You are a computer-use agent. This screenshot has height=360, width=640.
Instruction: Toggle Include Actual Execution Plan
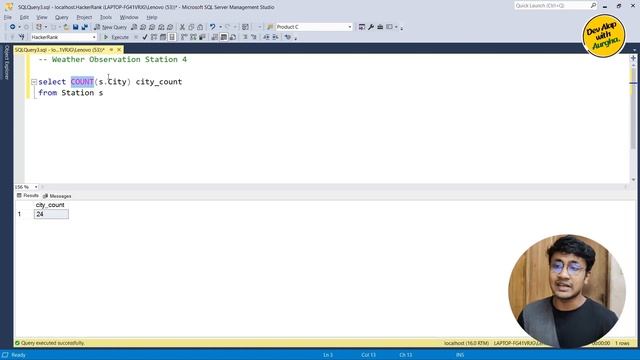click(184, 37)
